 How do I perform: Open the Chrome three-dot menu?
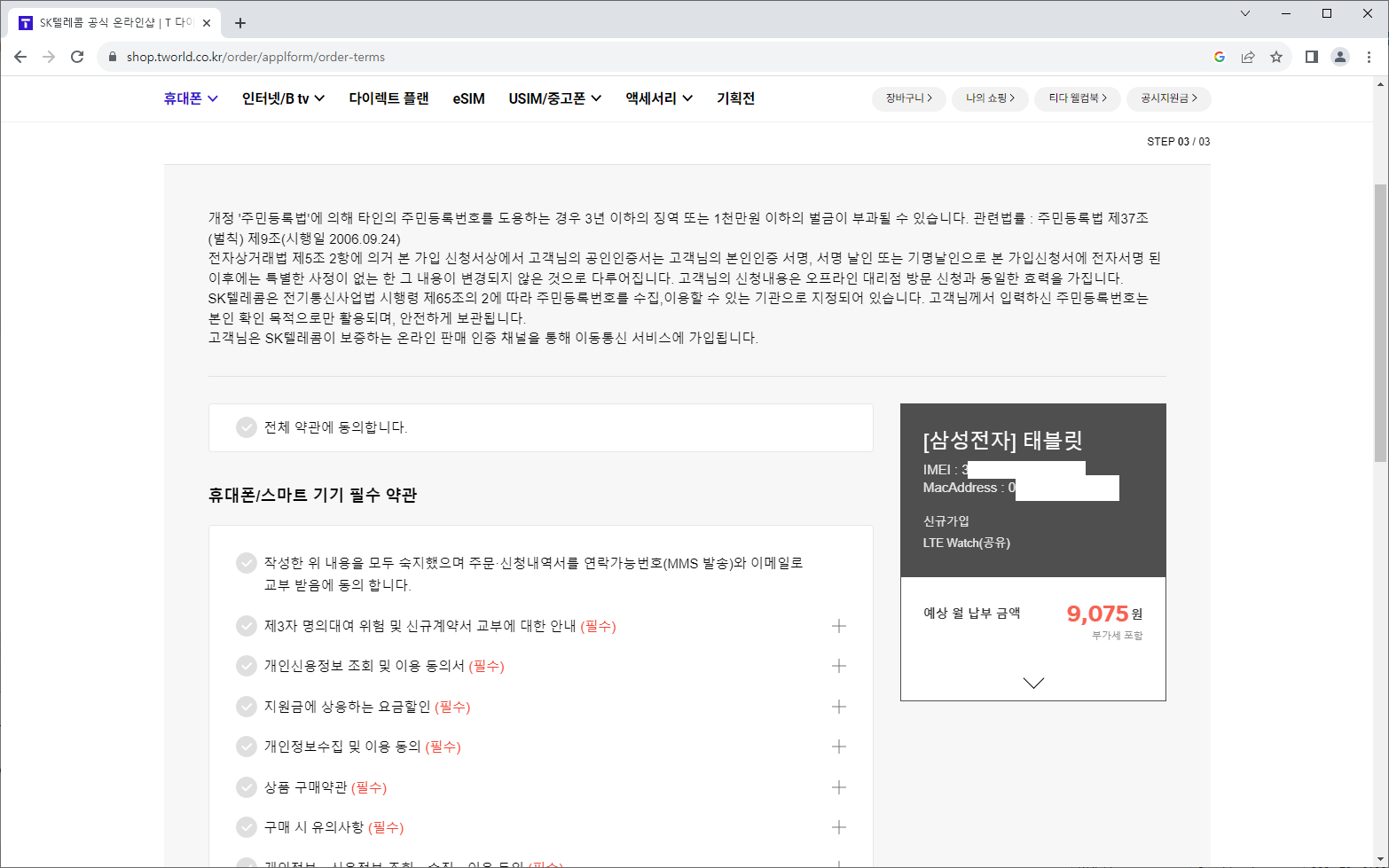pyautogui.click(x=1369, y=57)
